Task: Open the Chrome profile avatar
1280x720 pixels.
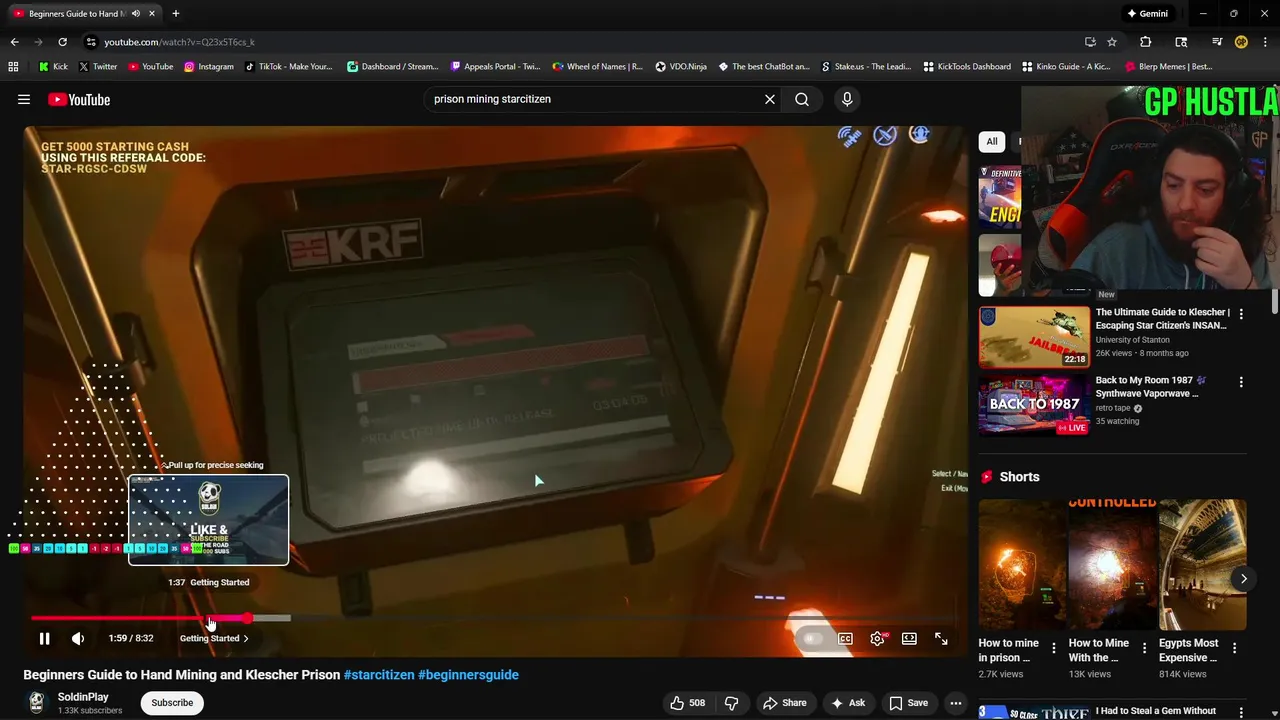Action: point(1241,42)
